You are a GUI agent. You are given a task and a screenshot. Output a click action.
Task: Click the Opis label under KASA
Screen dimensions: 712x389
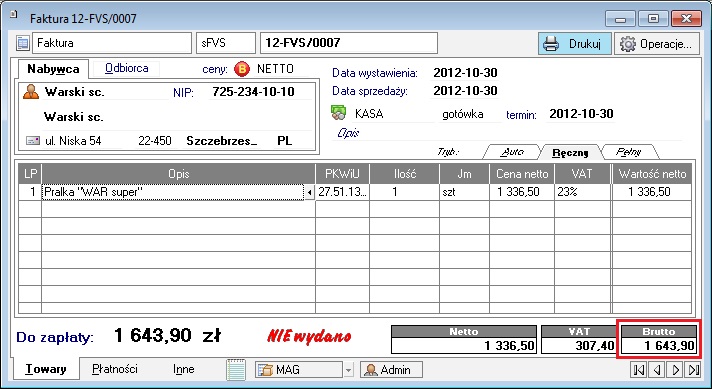[348, 133]
